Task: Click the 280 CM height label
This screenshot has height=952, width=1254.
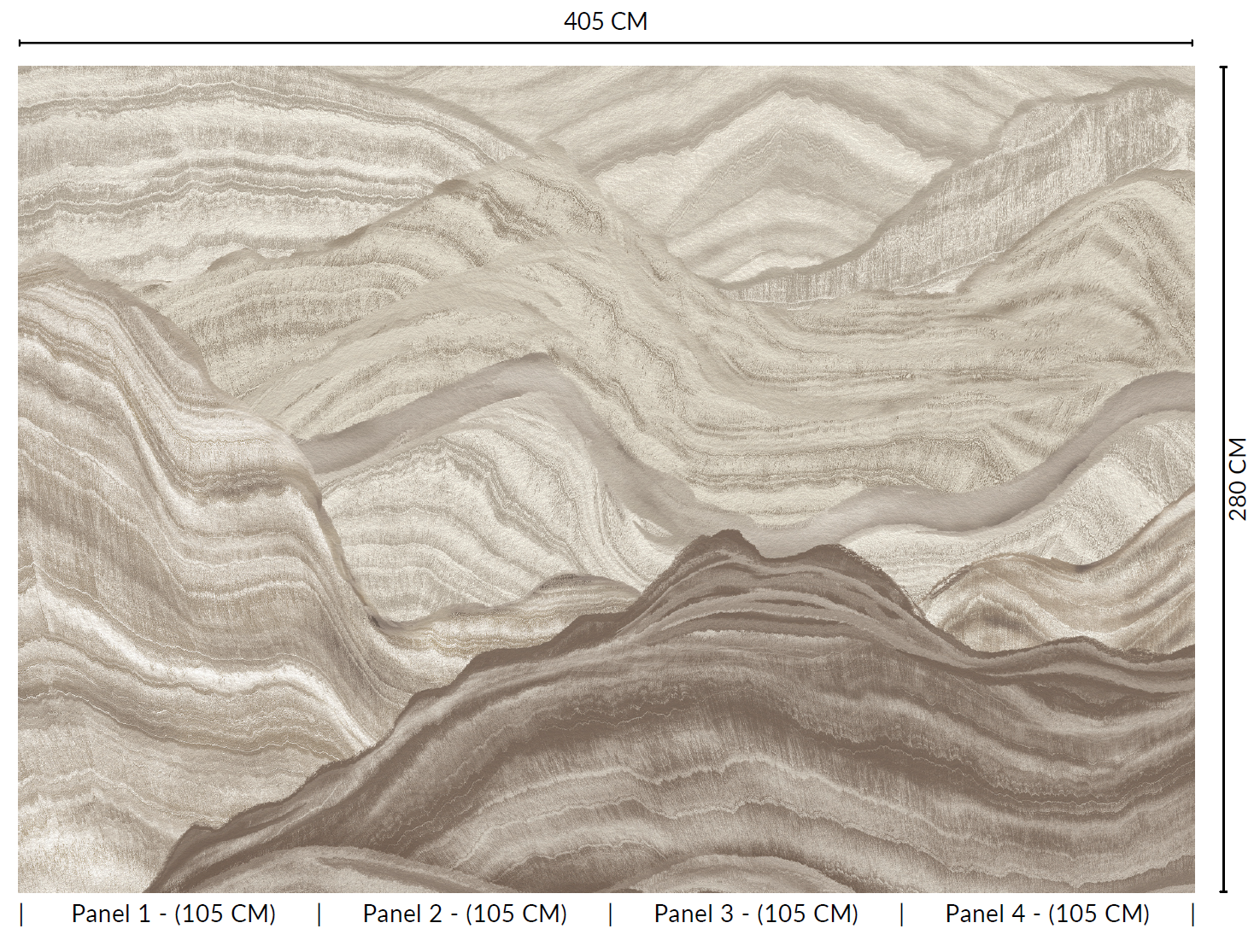Action: pyautogui.click(x=1238, y=479)
